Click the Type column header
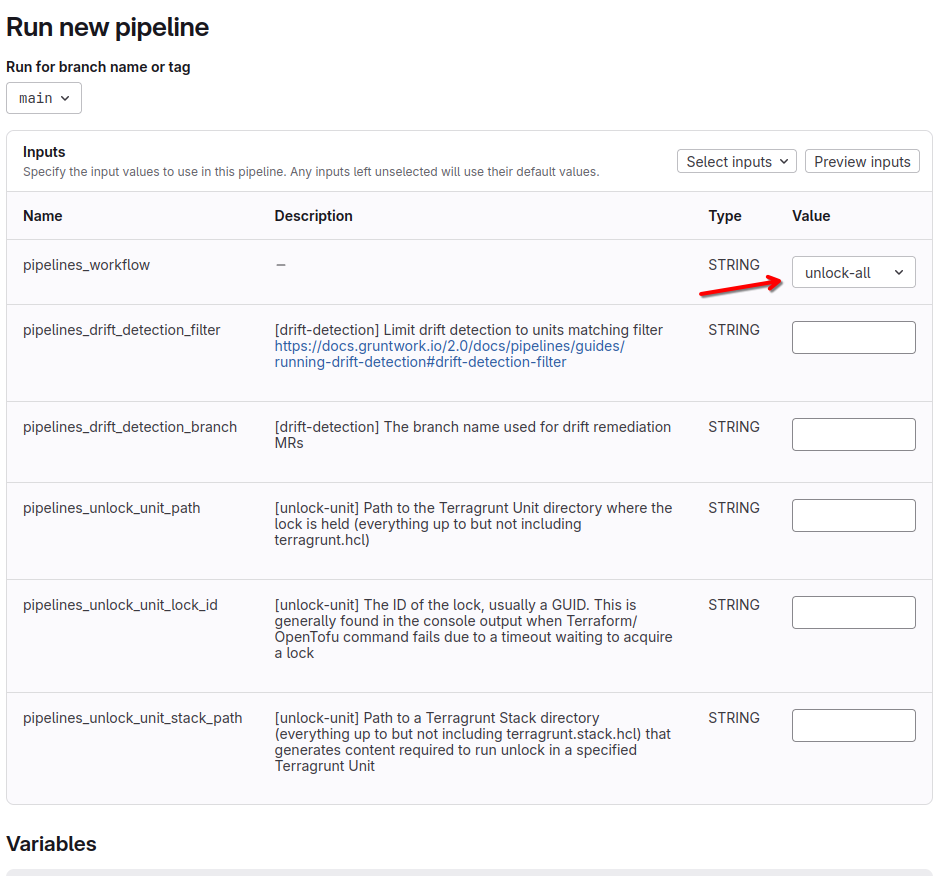 coord(725,216)
